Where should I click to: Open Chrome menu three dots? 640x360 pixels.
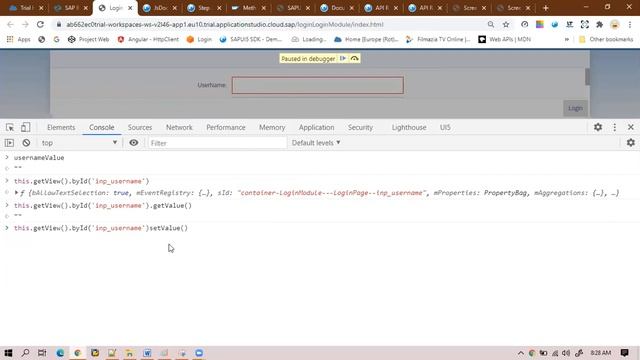coord(630,24)
